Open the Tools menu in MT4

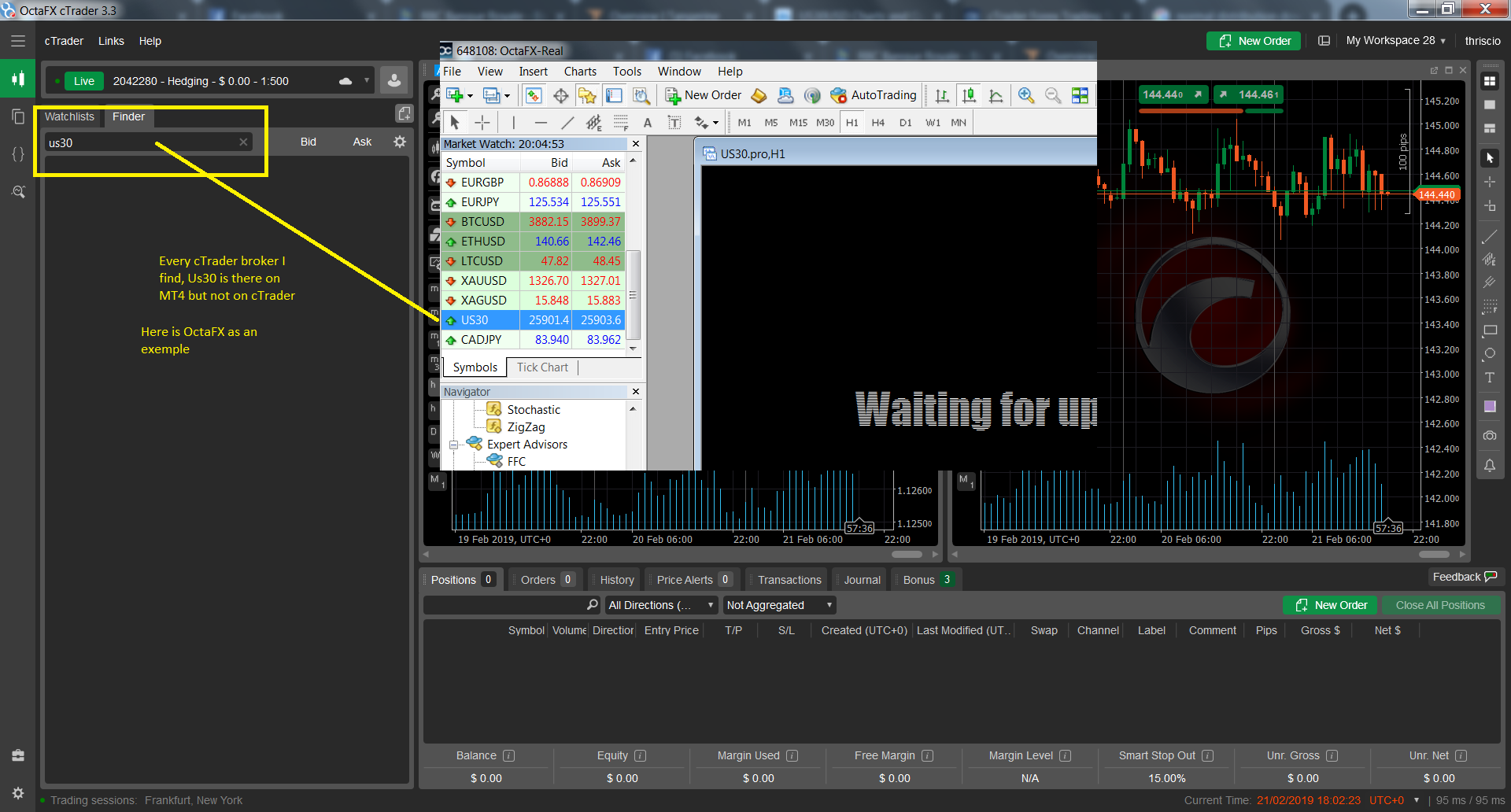(x=627, y=72)
